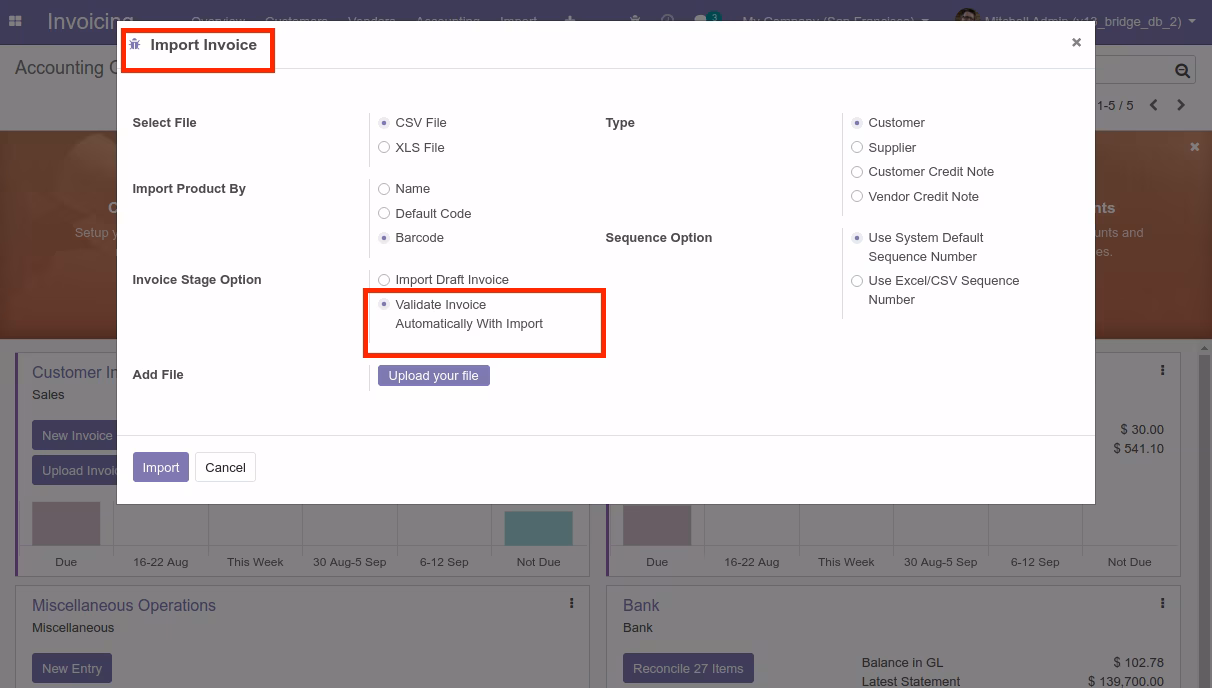Click the $ 102.78 Balance in GL value

click(1138, 662)
